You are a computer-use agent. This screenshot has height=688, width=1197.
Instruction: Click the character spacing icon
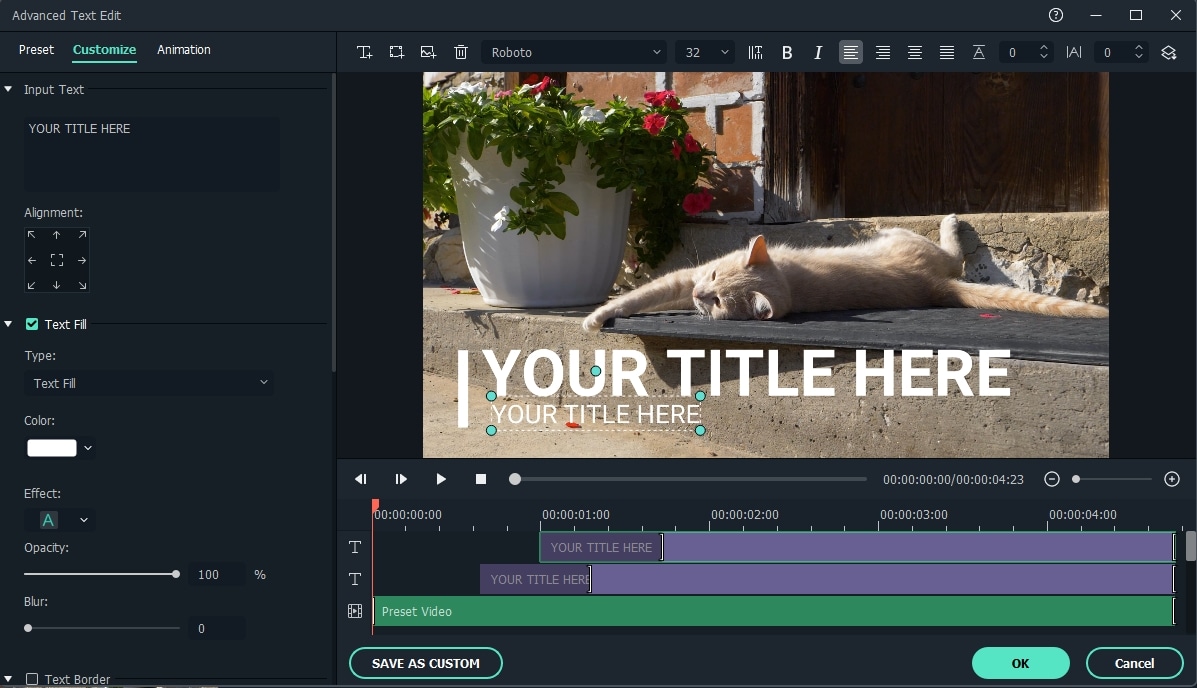click(1074, 53)
